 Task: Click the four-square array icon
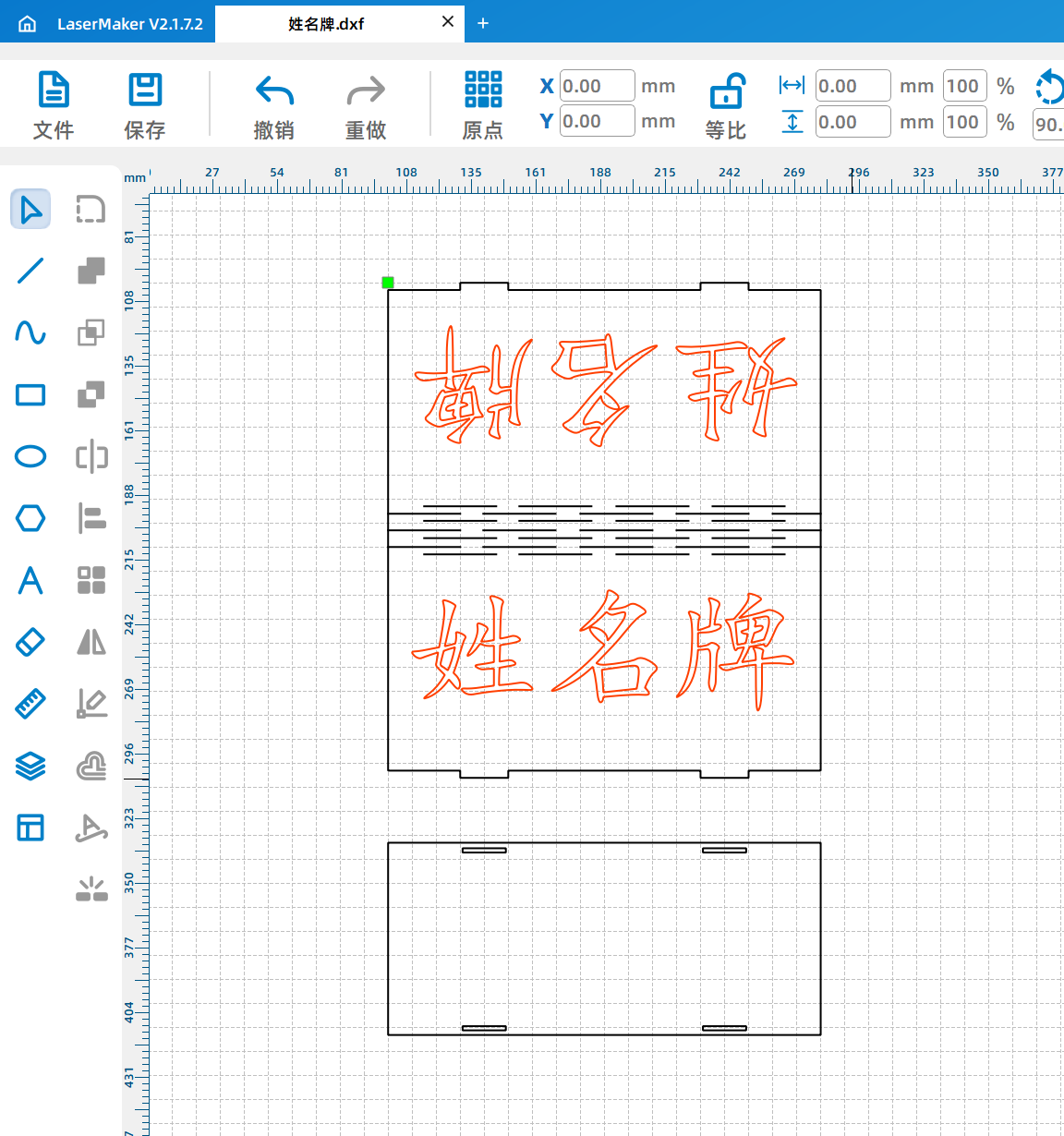(x=91, y=580)
